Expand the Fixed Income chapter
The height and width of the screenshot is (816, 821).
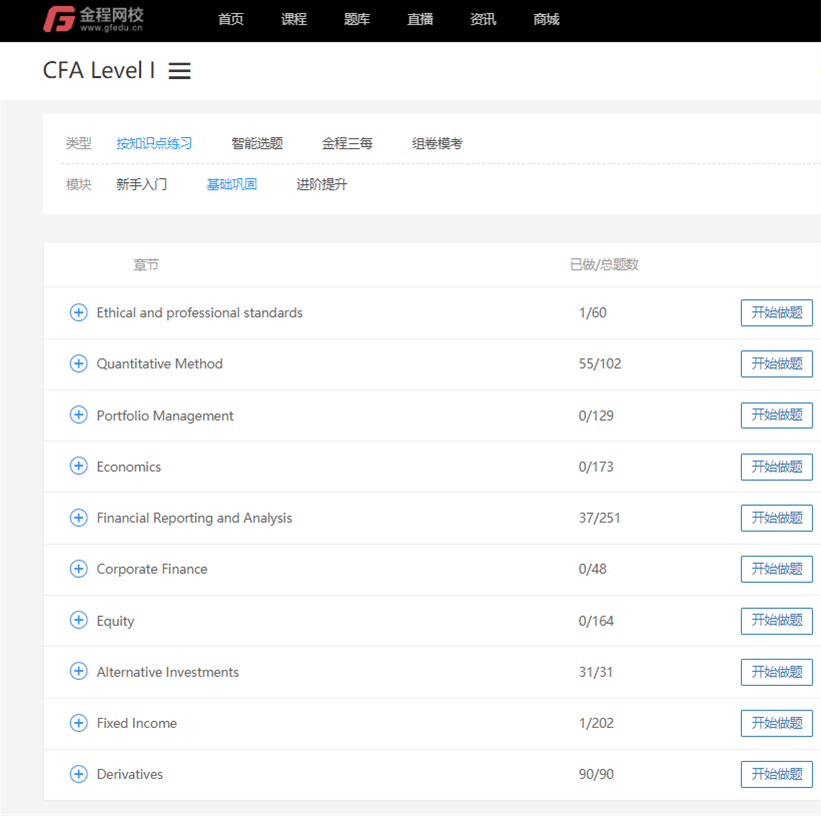point(79,723)
